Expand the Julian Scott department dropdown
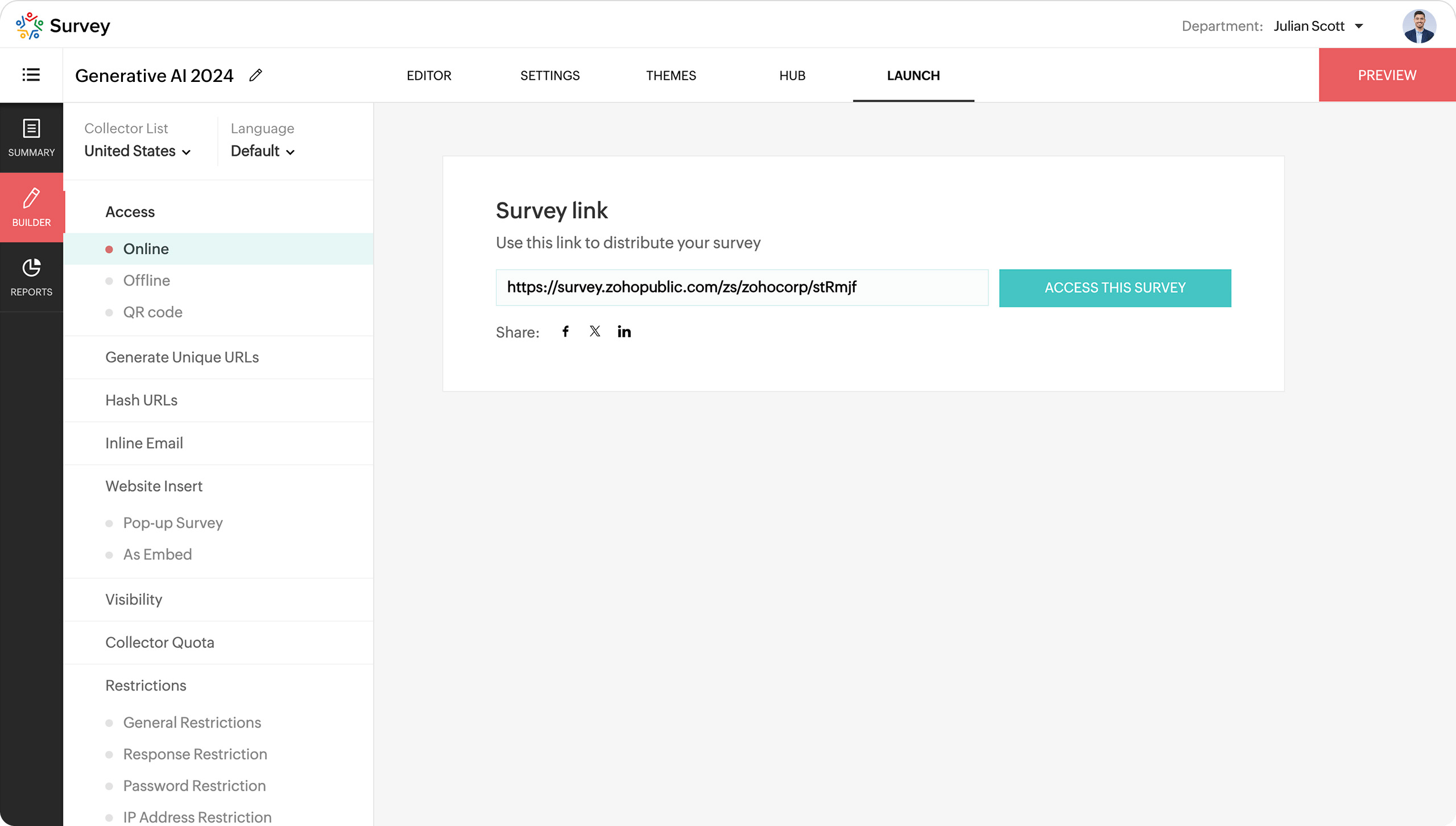Screen dimensions: 1456x826 1318,26
